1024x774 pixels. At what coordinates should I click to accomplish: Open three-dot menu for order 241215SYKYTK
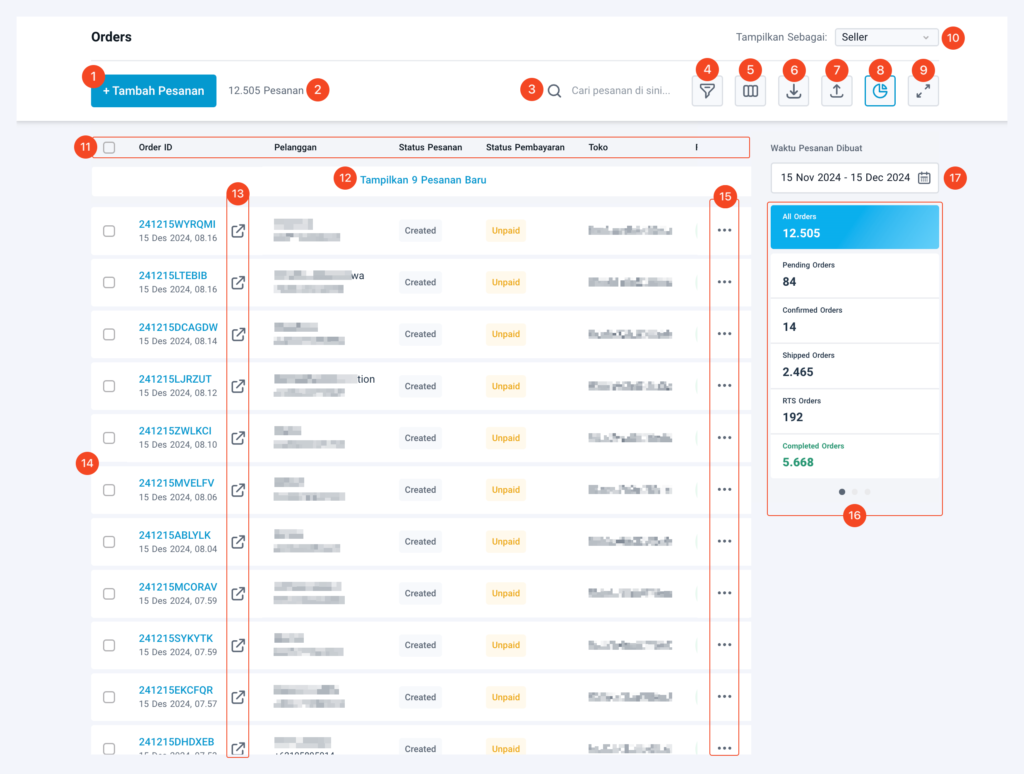(724, 645)
